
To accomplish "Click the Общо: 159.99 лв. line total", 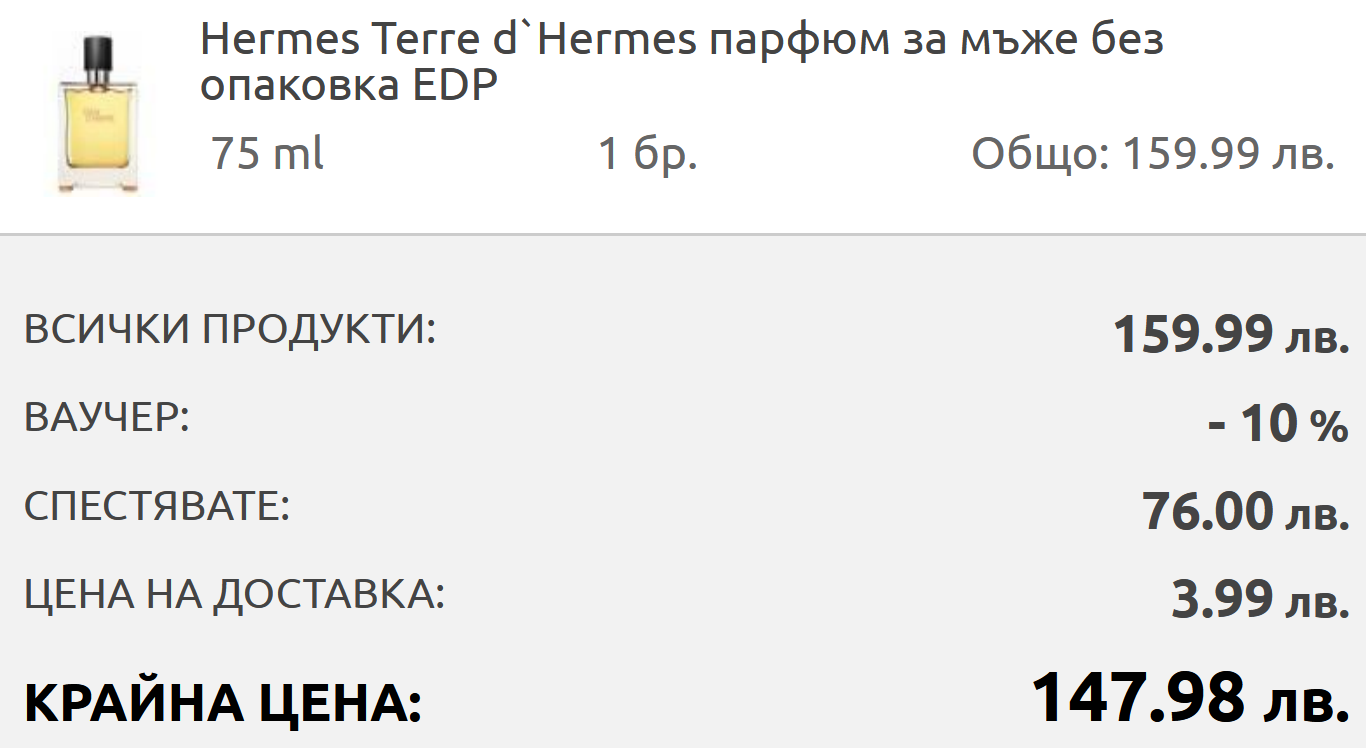I will (1153, 155).
